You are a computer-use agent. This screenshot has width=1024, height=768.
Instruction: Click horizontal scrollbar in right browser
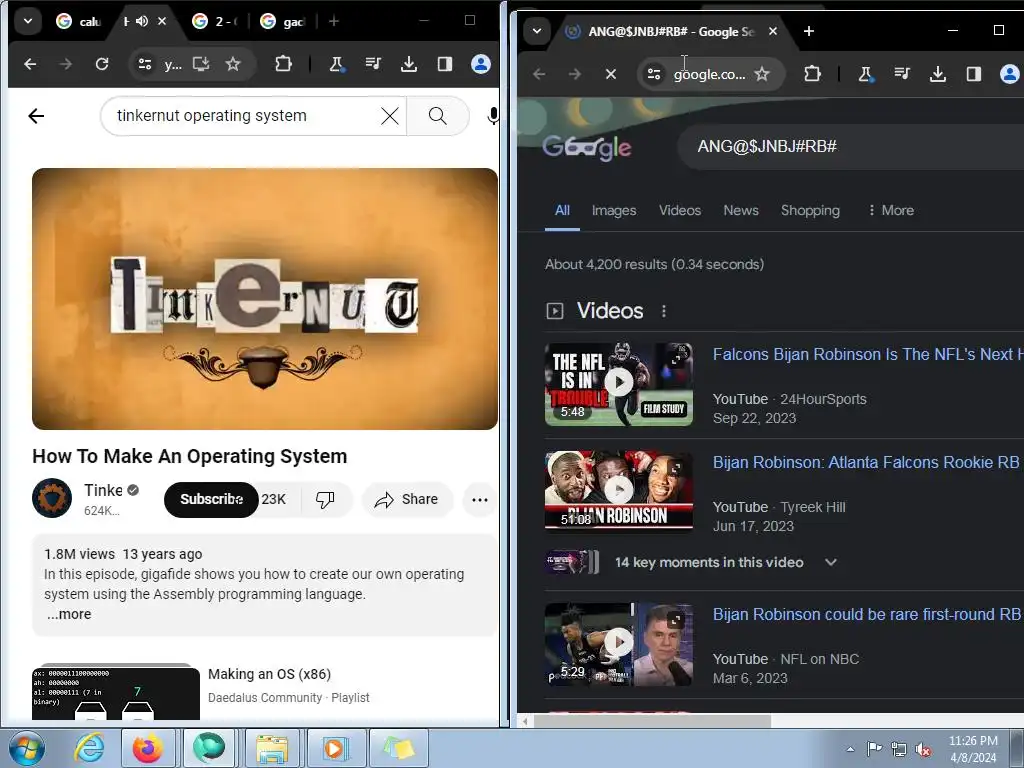[652, 721]
